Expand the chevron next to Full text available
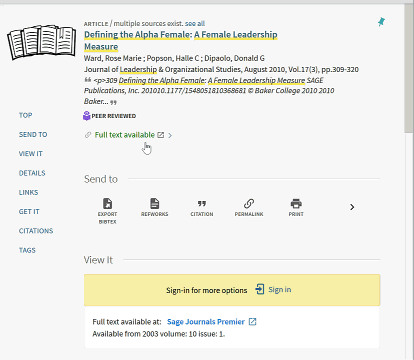The width and height of the screenshot is (414, 360). click(x=170, y=135)
